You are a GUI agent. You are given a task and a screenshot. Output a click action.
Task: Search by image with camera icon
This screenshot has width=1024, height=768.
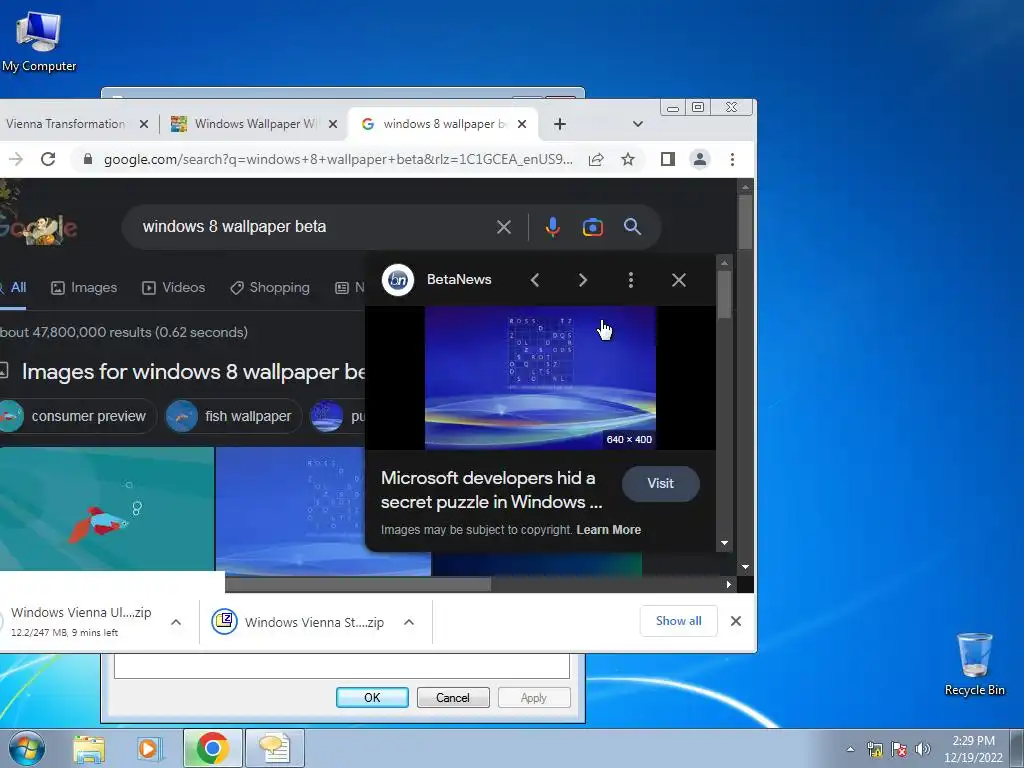592,227
